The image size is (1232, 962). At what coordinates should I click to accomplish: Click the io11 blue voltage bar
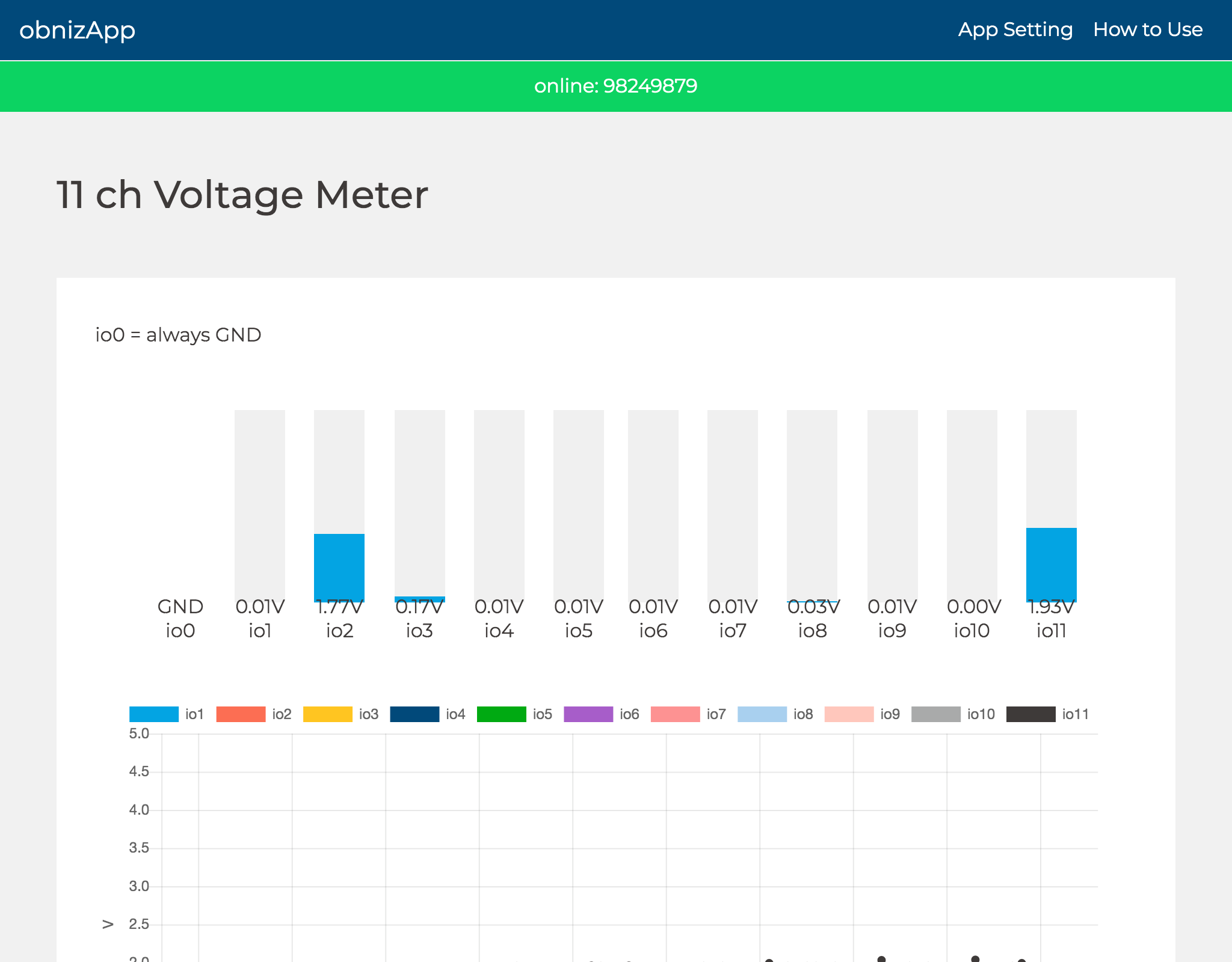(x=1051, y=564)
